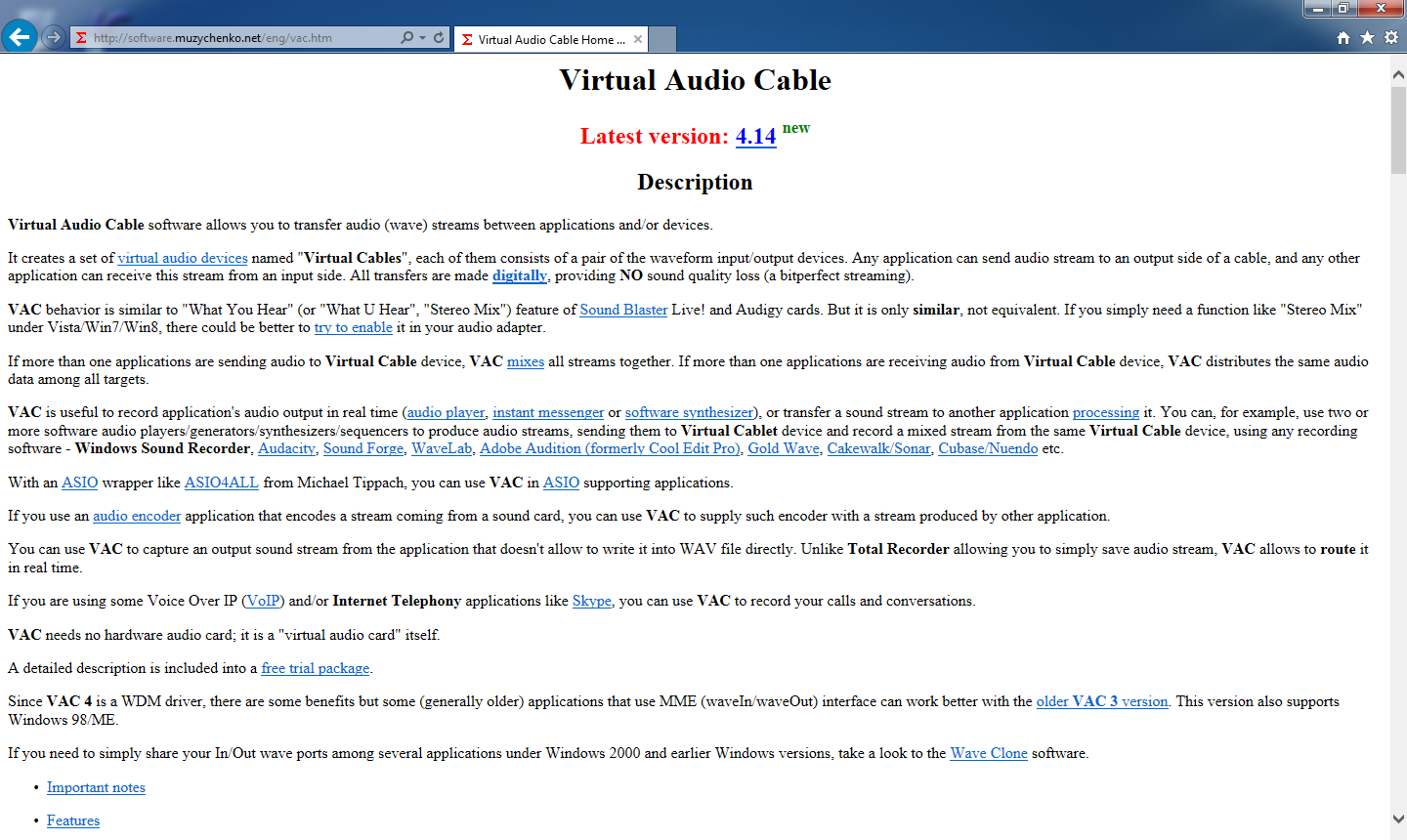1407x840 pixels.
Task: Open the ASIO link before 'supporting applications'
Action: tap(561, 483)
